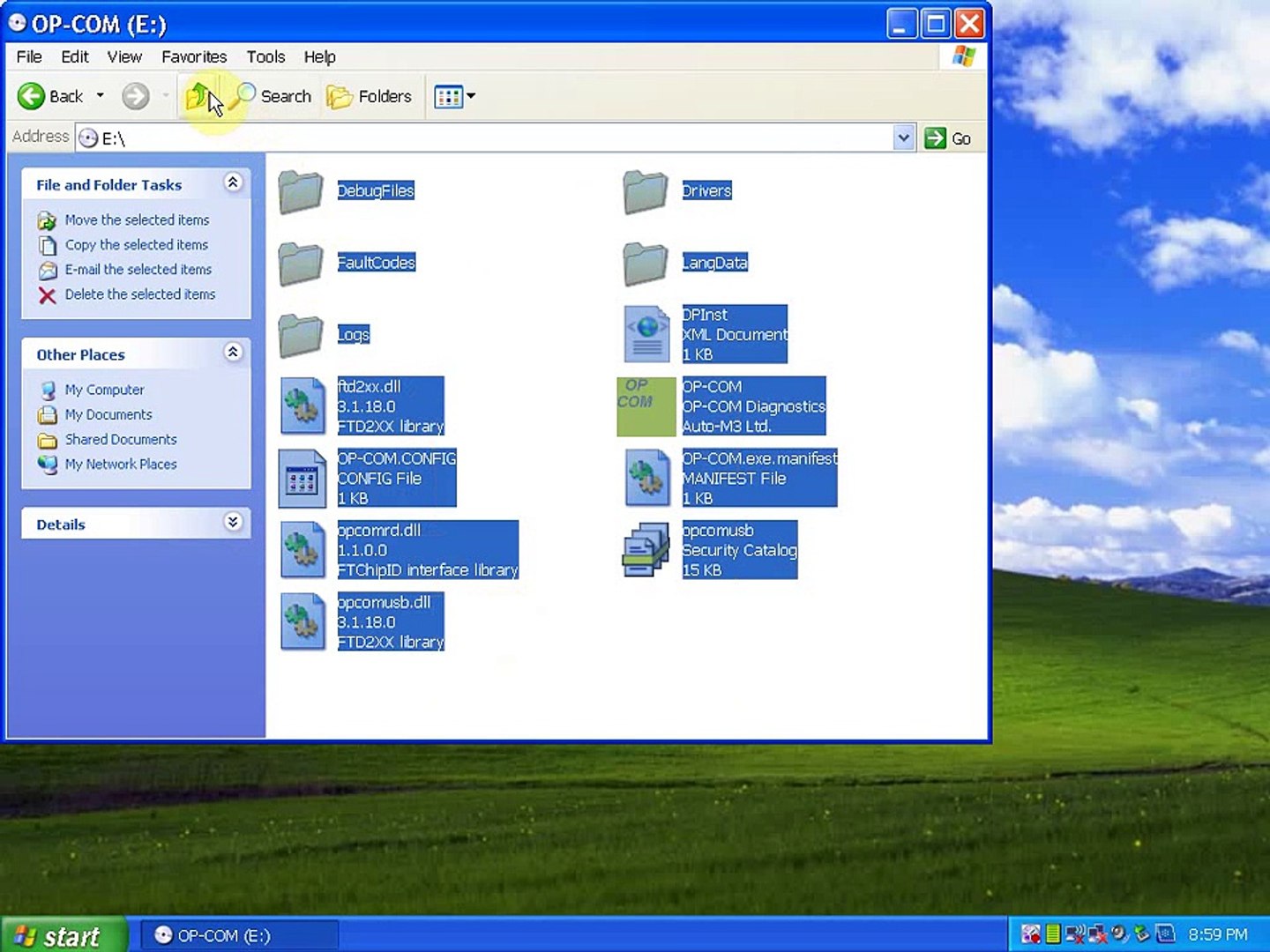Select the LangData folder icon
The width and height of the screenshot is (1270, 952).
click(646, 264)
